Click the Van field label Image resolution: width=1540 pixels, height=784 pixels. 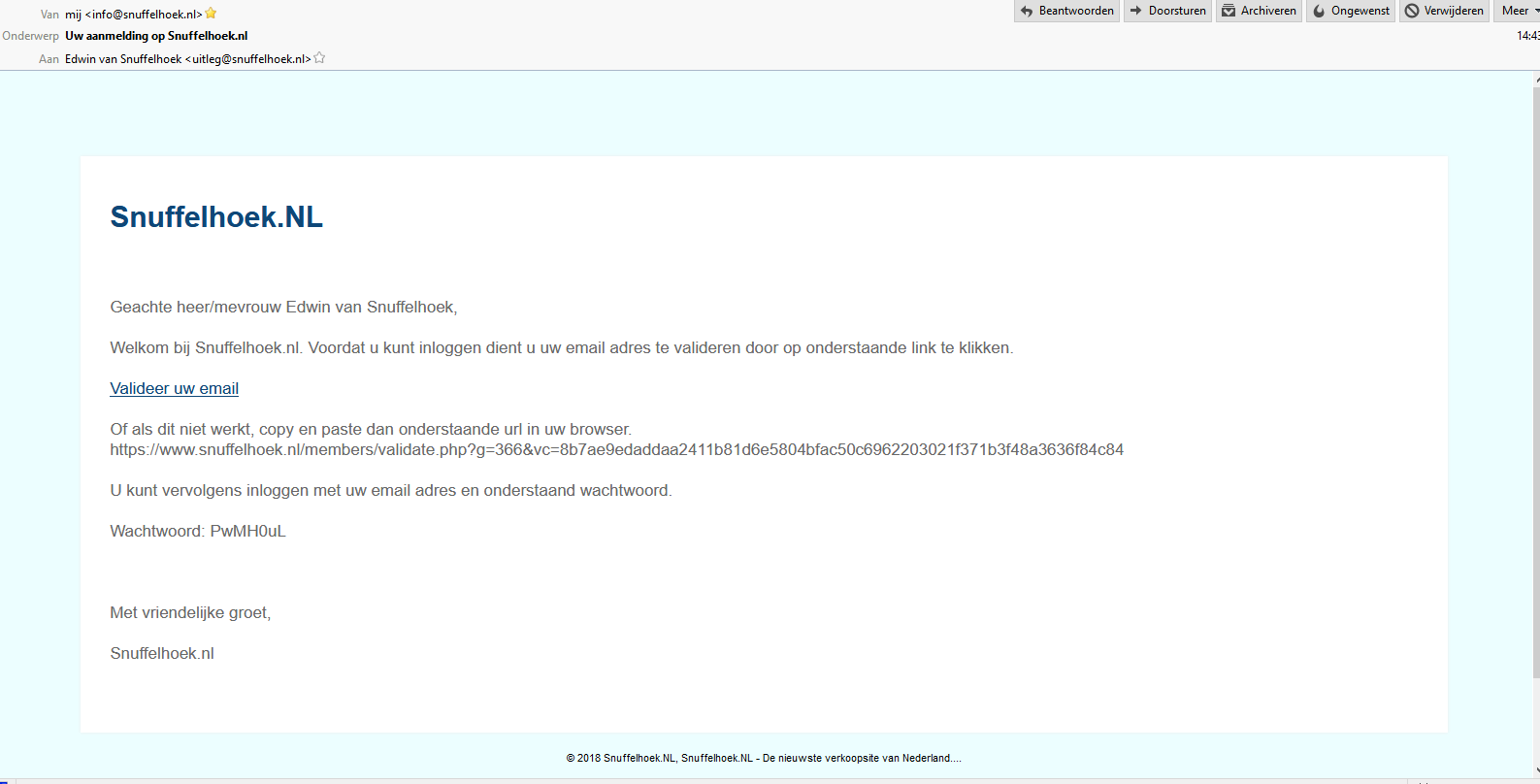point(49,15)
